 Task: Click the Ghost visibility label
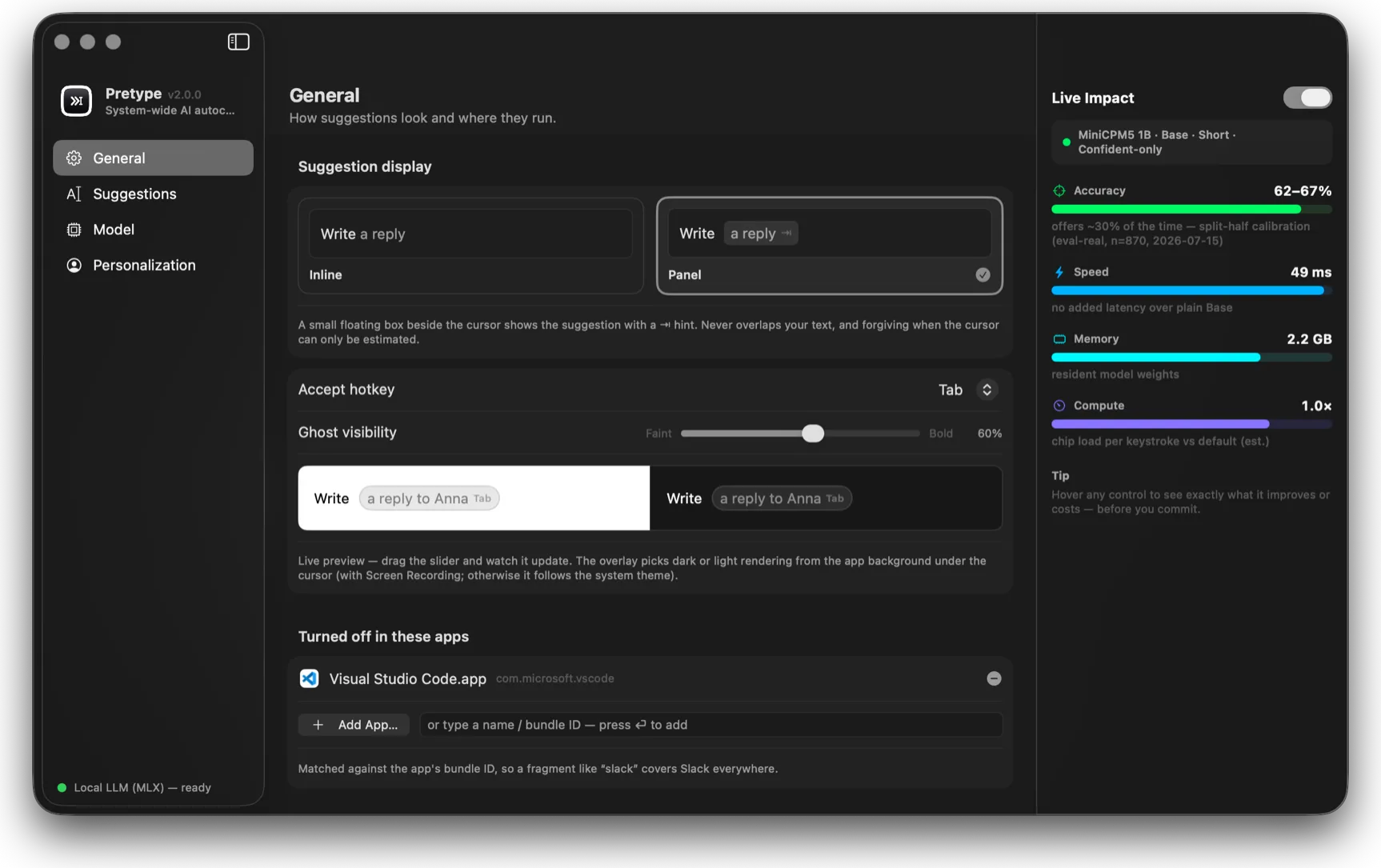coord(347,432)
